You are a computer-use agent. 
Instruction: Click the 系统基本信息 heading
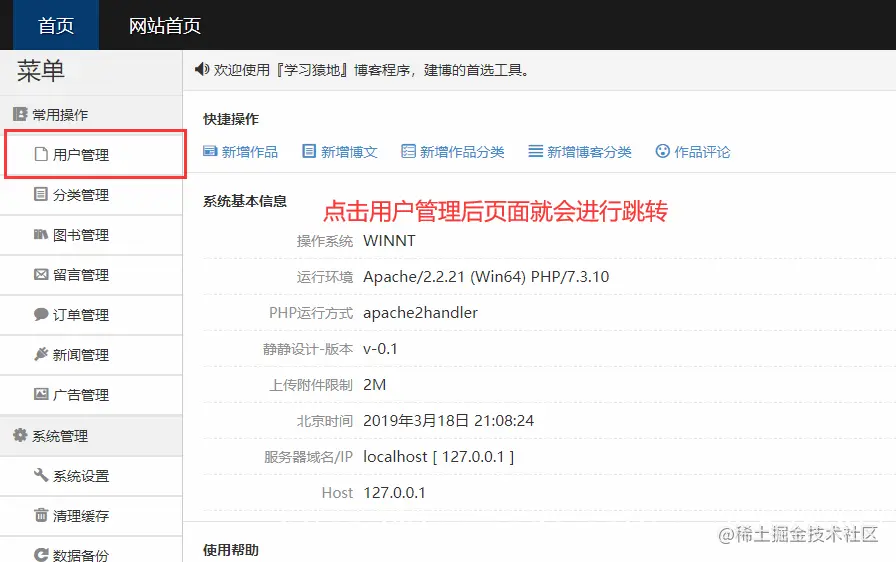click(245, 201)
